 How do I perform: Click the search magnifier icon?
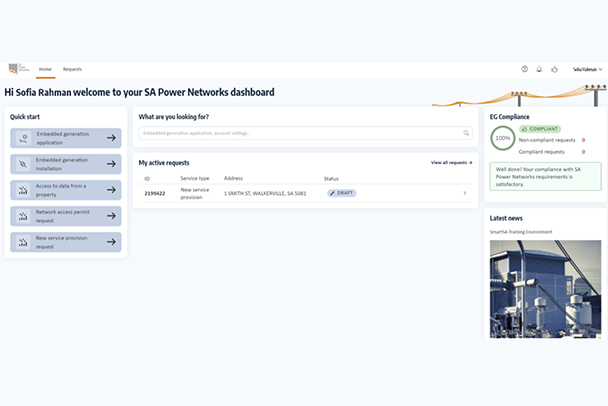pyautogui.click(x=466, y=133)
